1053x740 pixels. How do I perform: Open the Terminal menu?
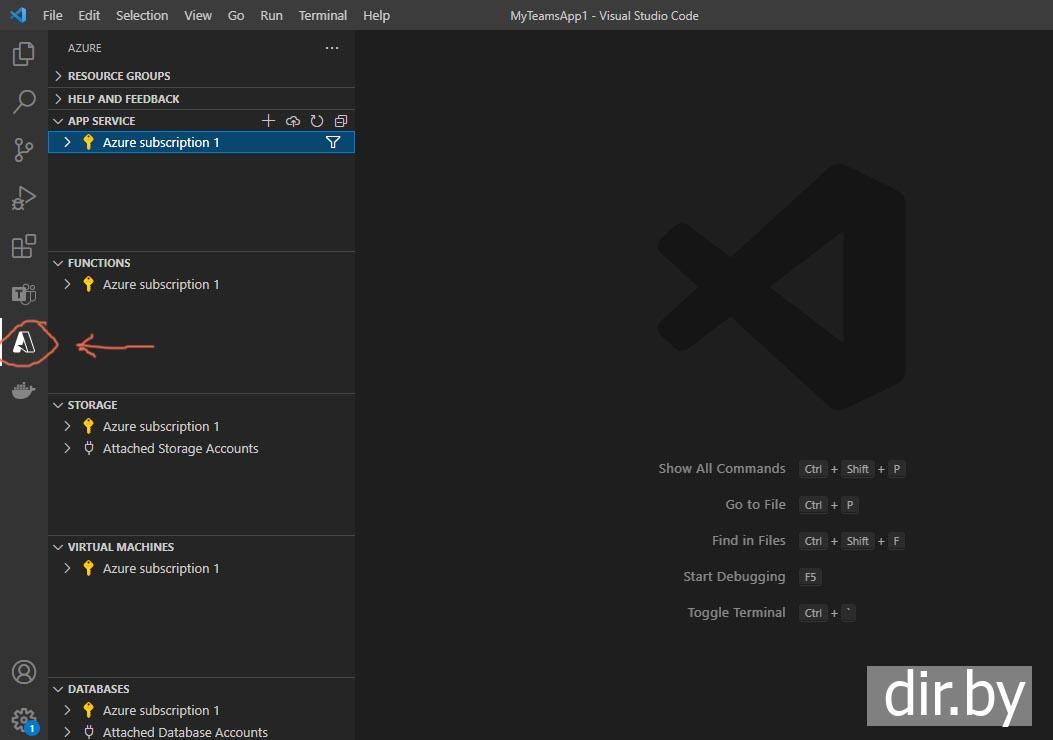click(x=323, y=15)
